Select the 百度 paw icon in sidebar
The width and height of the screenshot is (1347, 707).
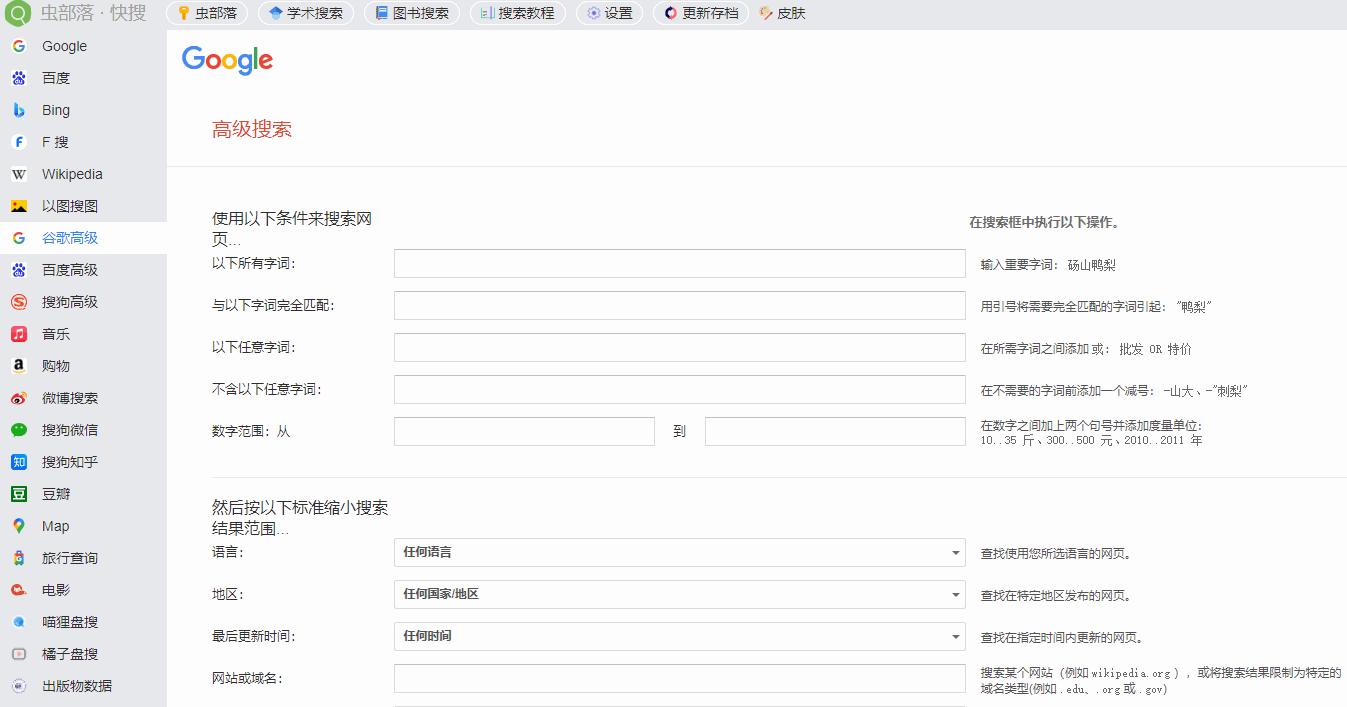[x=19, y=78]
